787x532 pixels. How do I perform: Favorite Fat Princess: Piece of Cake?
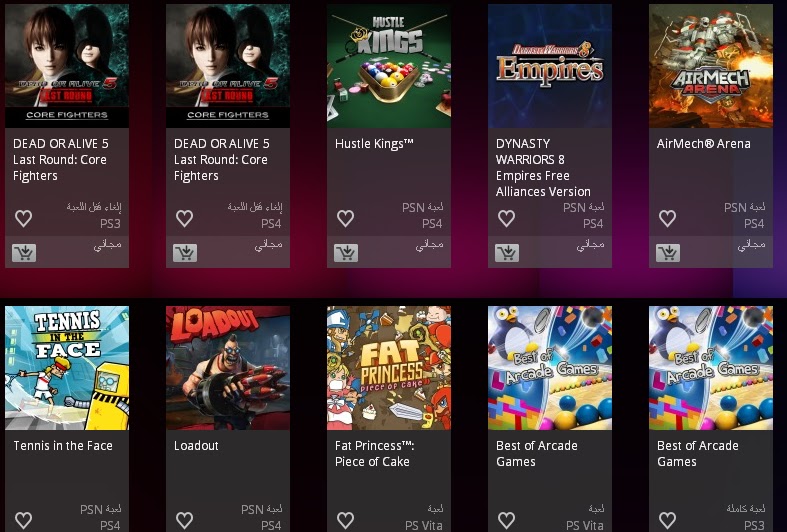point(345,520)
